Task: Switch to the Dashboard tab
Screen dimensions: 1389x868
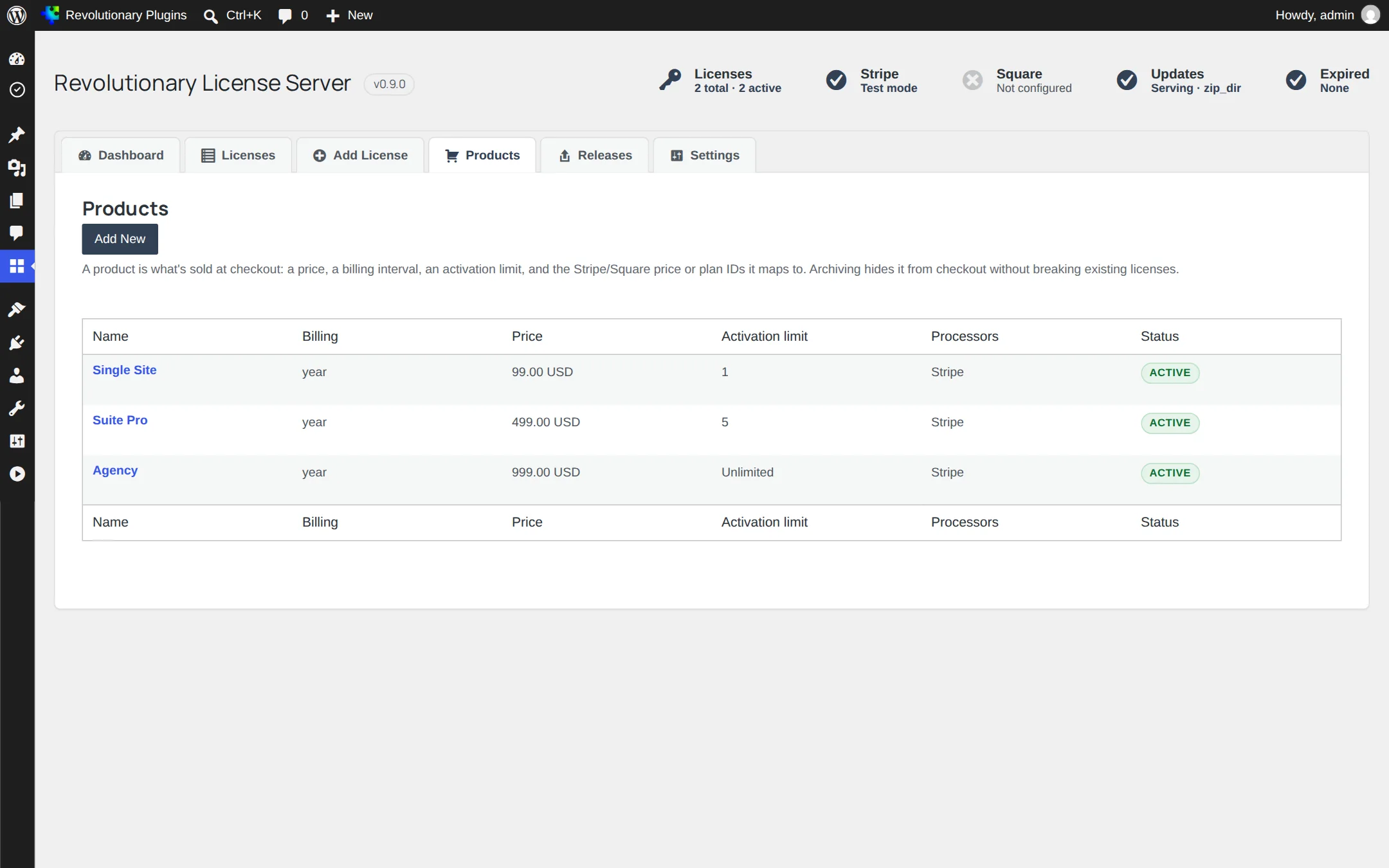Action: tap(121, 155)
